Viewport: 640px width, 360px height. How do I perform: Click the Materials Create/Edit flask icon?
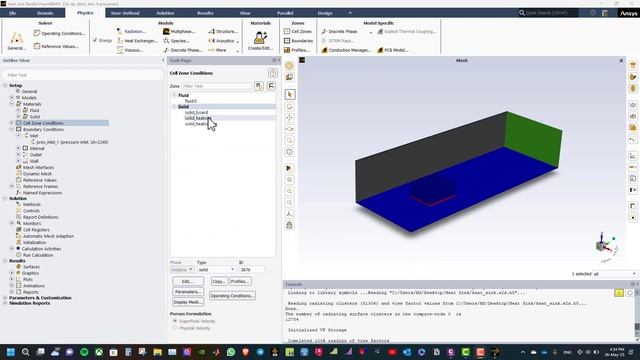point(260,38)
